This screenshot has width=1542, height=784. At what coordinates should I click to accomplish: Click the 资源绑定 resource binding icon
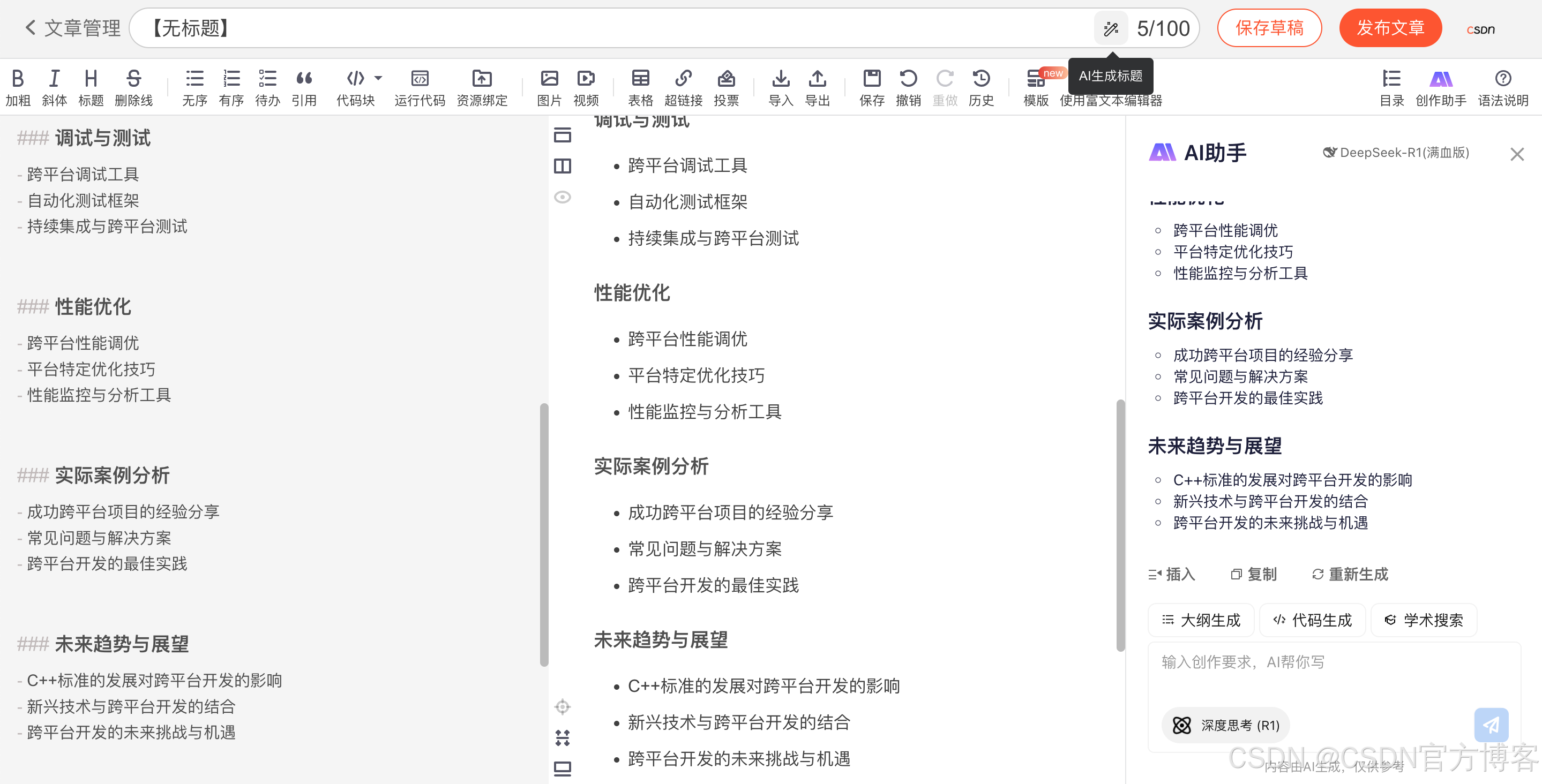pyautogui.click(x=482, y=79)
